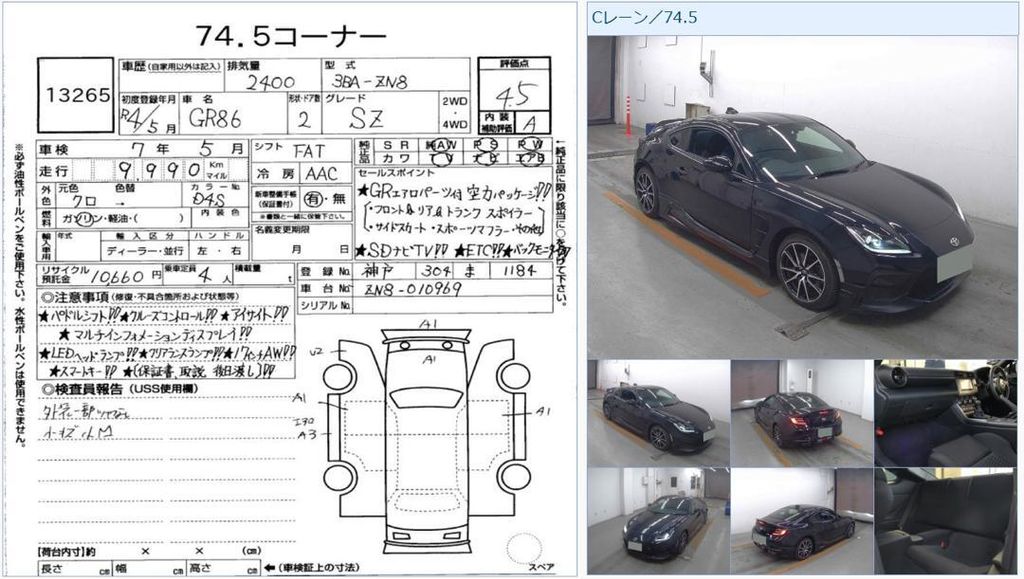Click the 評価点 label
The width and height of the screenshot is (1024, 579).
pos(515,64)
